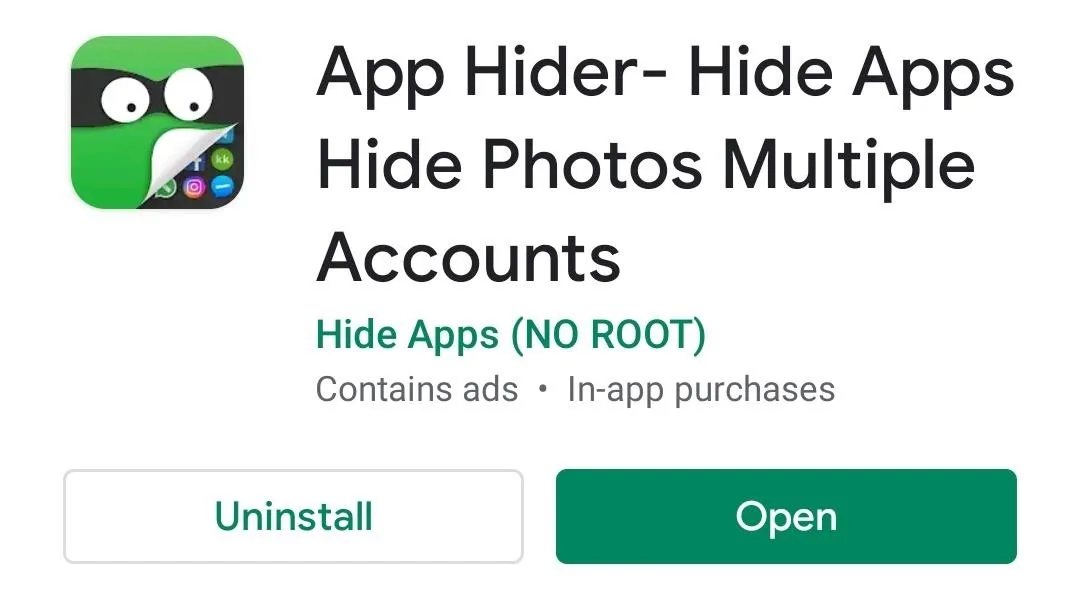Click the word Accounts in the title
1080x593 pixels.
pyautogui.click(x=468, y=258)
